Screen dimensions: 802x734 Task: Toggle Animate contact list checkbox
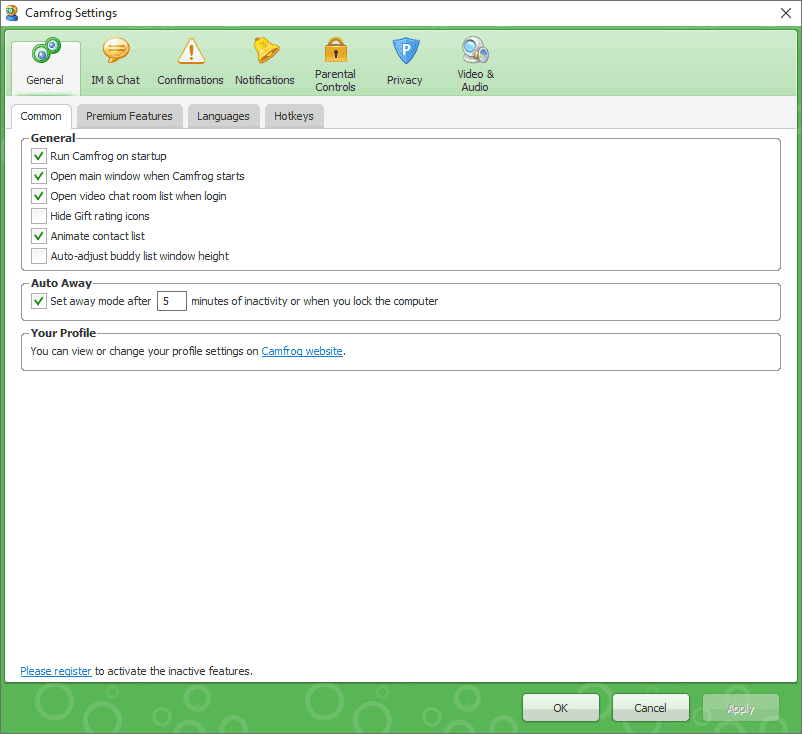click(39, 236)
